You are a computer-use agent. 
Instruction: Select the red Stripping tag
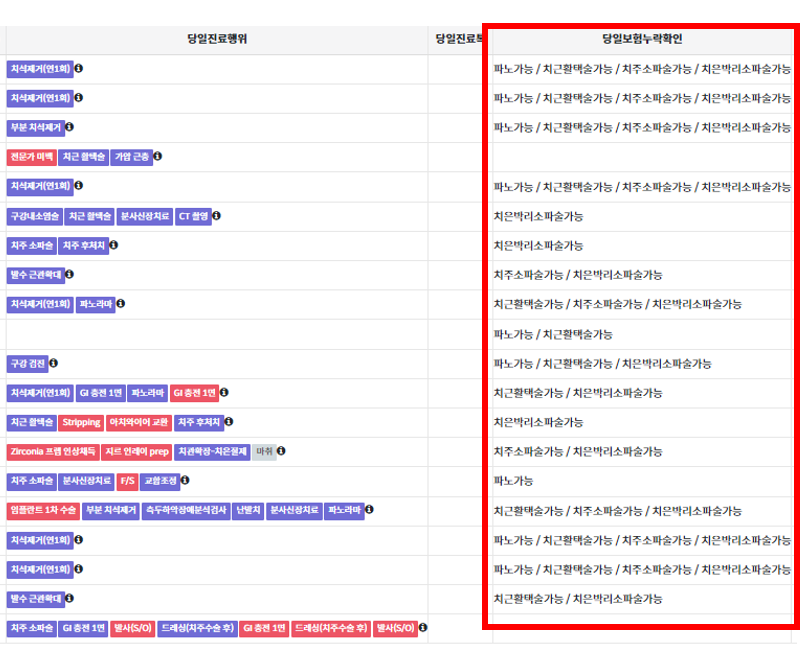pyautogui.click(x=81, y=422)
